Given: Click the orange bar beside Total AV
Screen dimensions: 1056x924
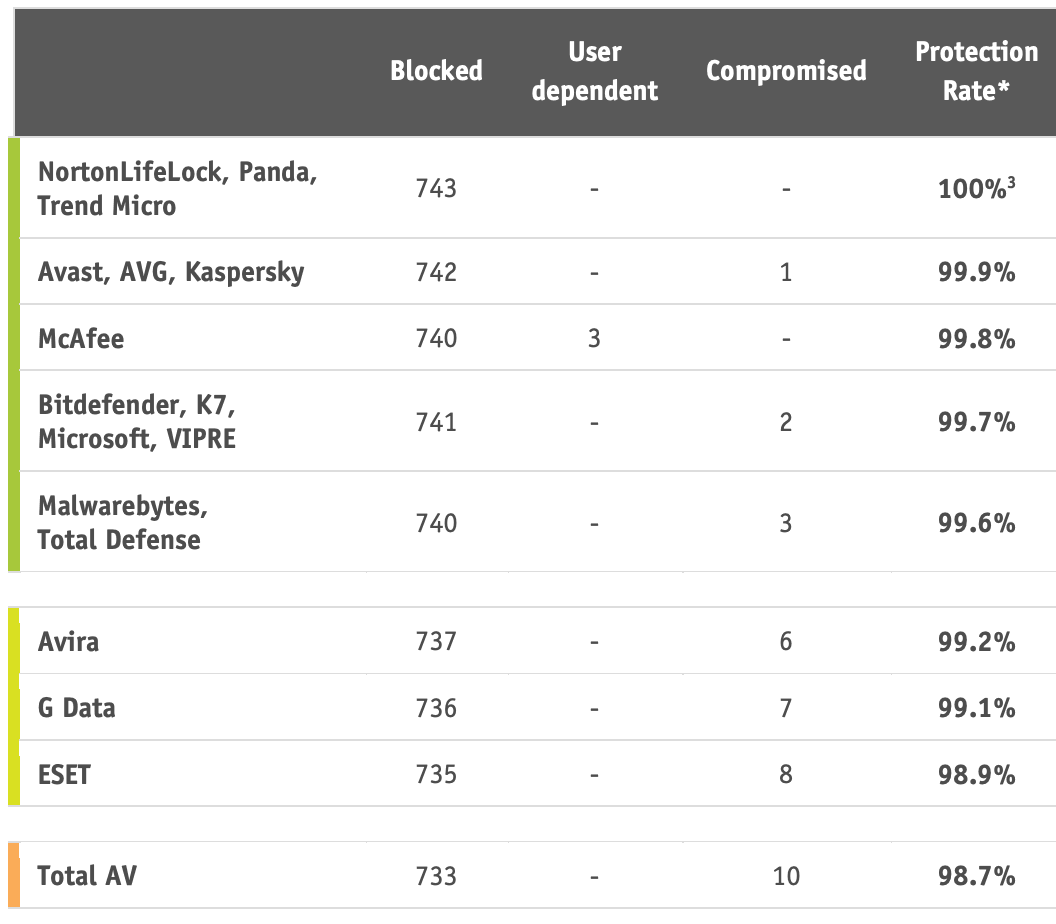Looking at the screenshot, I should point(13,876).
